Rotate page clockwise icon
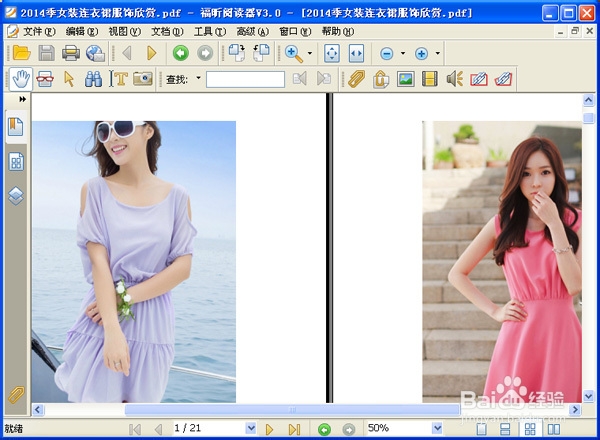This screenshot has height=440, width=600. 237,53
